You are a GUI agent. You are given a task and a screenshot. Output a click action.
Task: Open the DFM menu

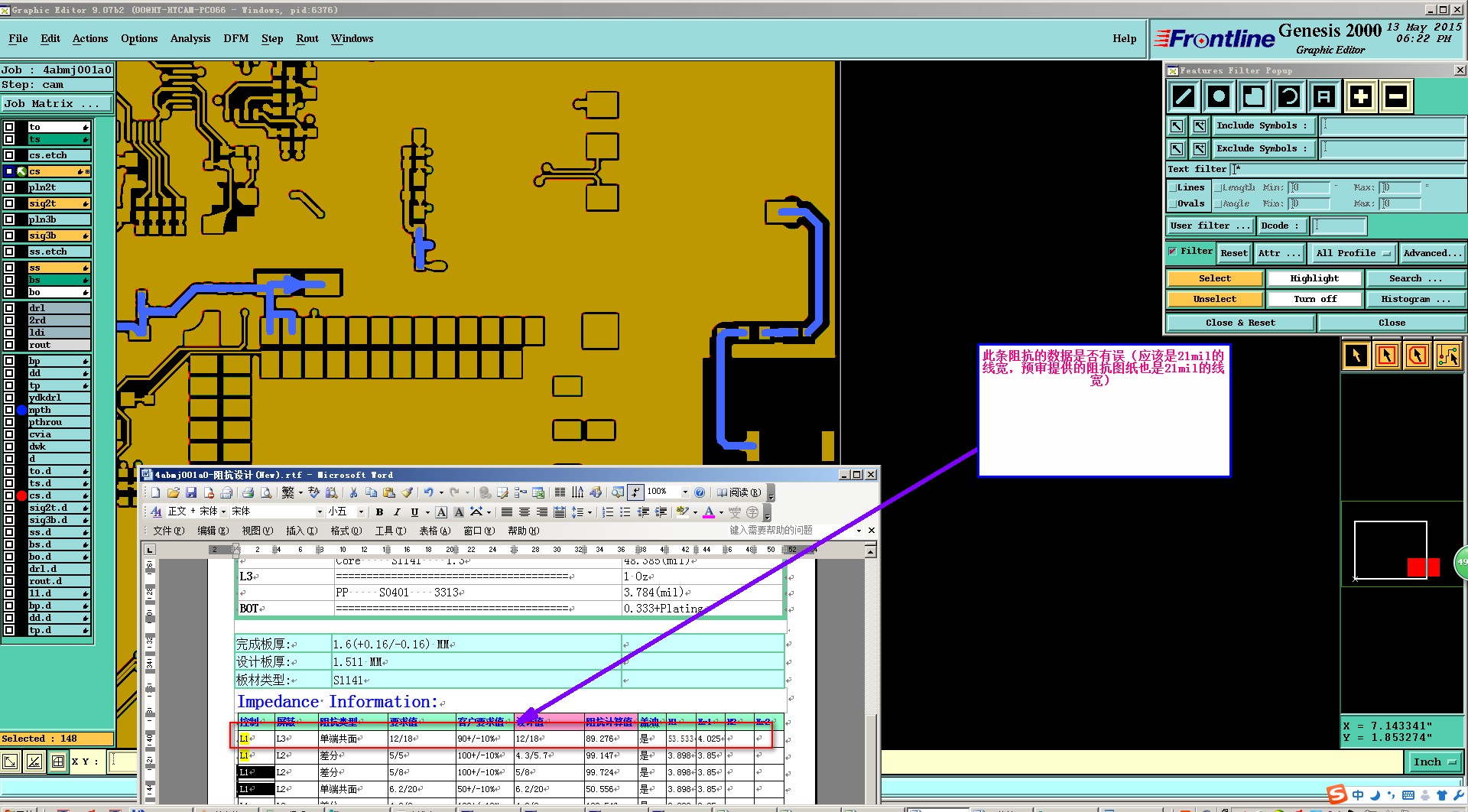tap(236, 39)
